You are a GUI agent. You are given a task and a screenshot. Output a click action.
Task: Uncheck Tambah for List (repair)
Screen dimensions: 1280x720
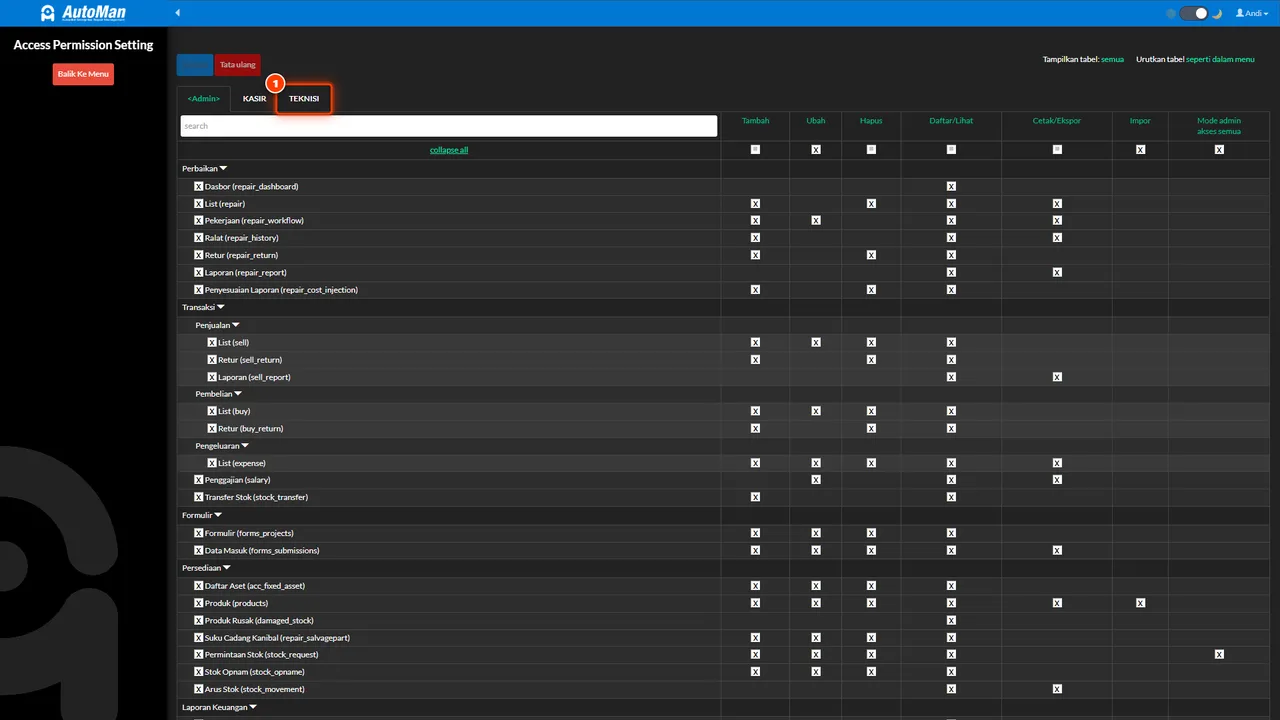coord(755,204)
